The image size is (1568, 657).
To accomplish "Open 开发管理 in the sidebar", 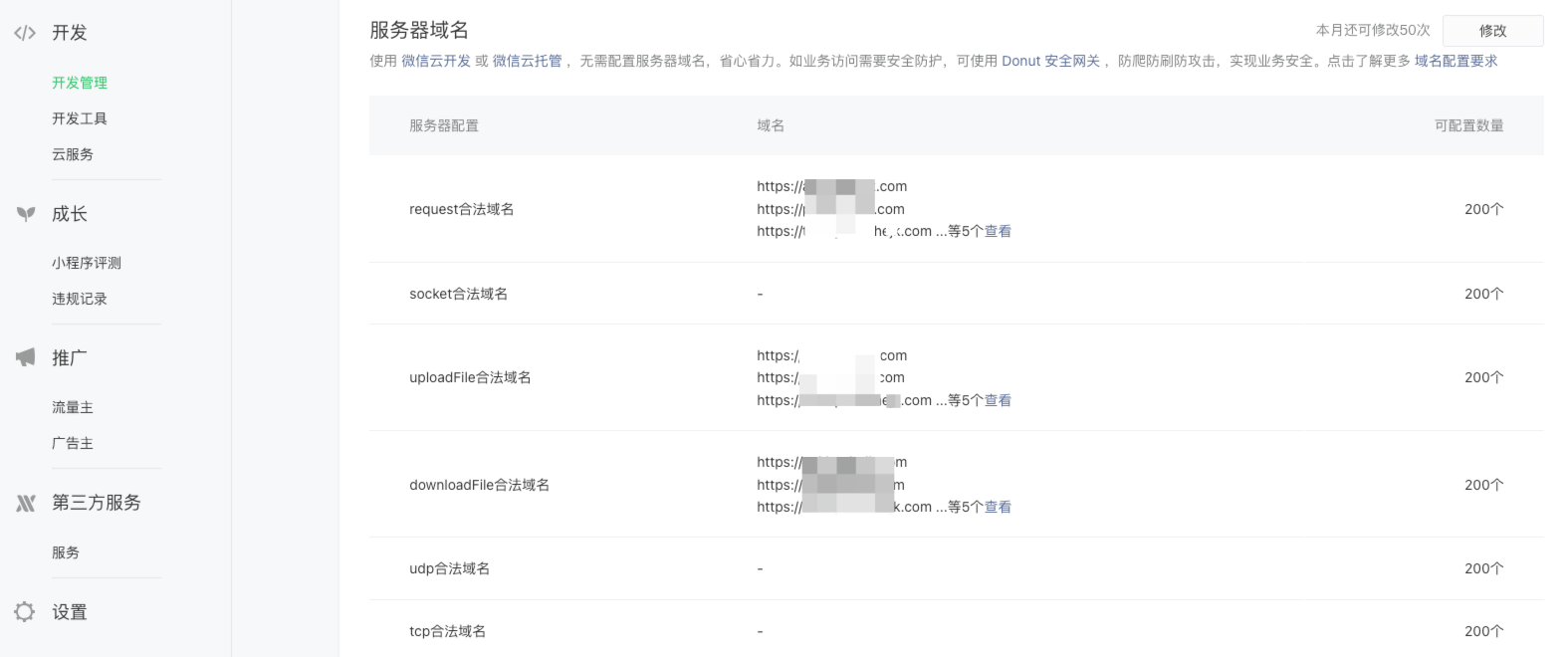I will (80, 83).
